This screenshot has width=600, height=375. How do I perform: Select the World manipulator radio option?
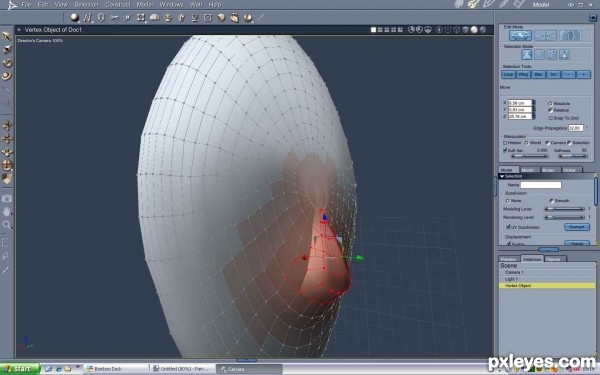pos(527,143)
